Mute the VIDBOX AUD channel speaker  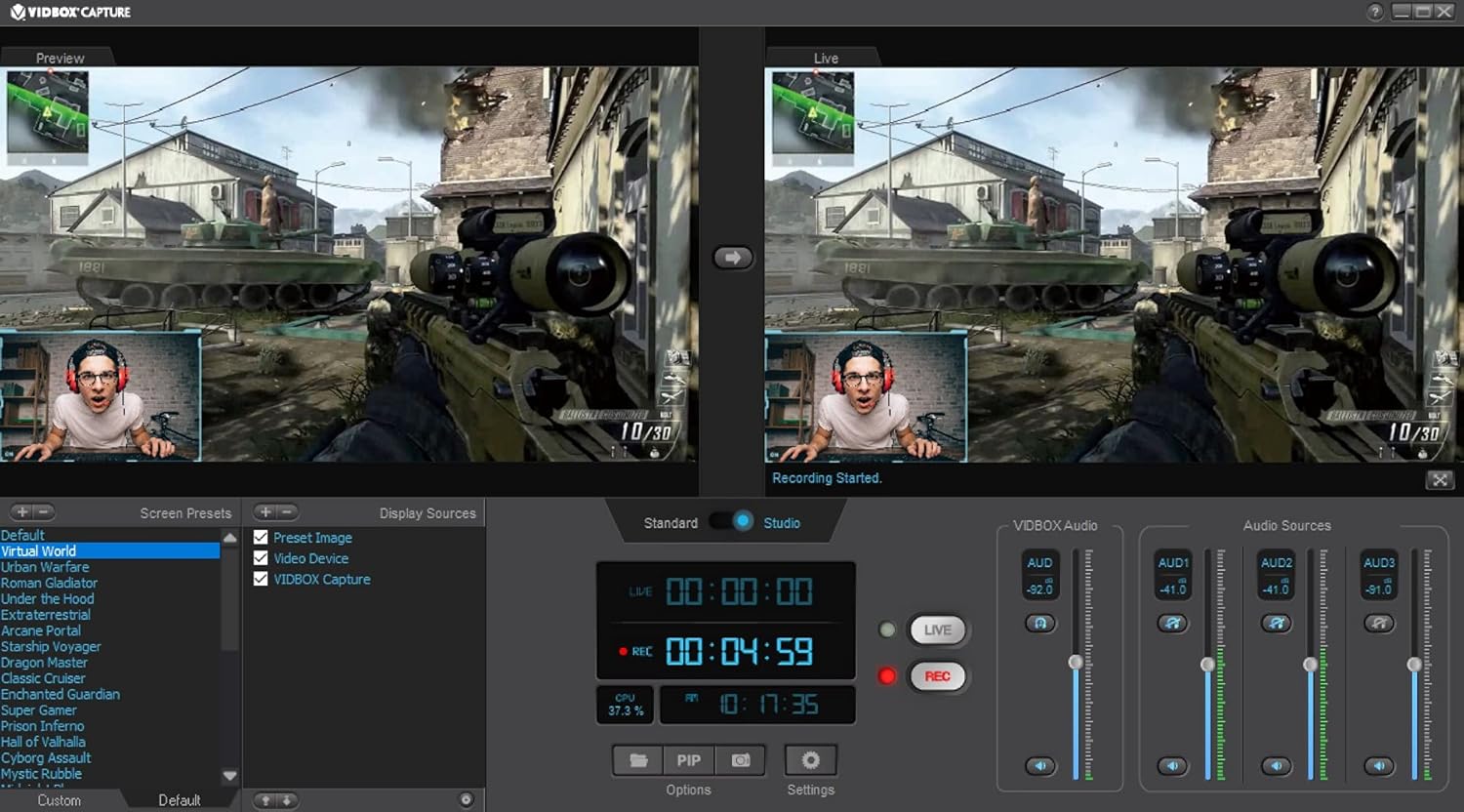click(1040, 766)
